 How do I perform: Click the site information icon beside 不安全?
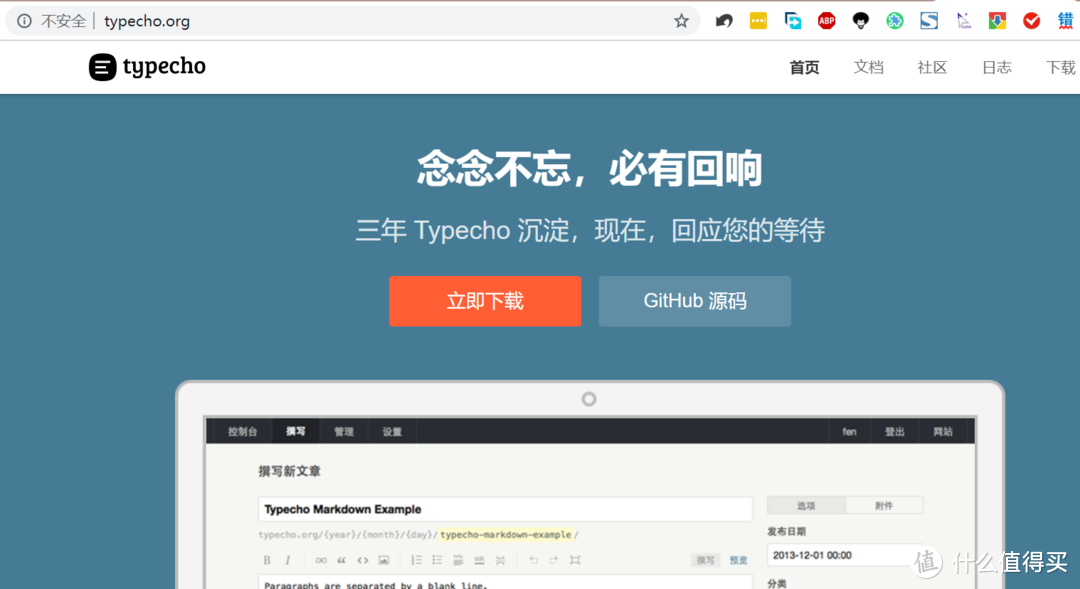pyautogui.click(x=24, y=21)
